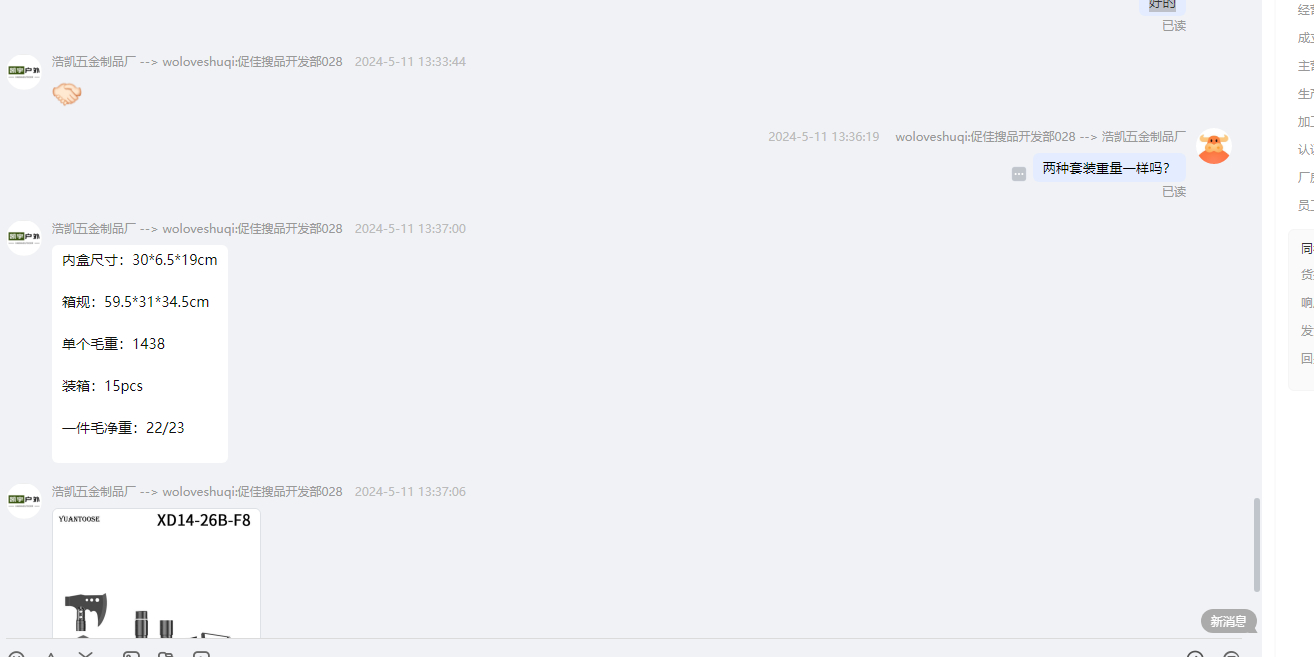Click the chat history vertical scrollbar
1314x657 pixels.
[x=1257, y=545]
